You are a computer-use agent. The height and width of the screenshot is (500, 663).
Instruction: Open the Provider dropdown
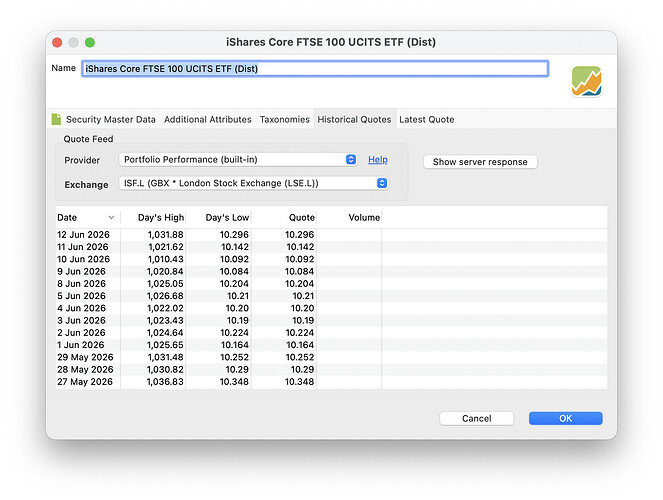click(x=238, y=159)
